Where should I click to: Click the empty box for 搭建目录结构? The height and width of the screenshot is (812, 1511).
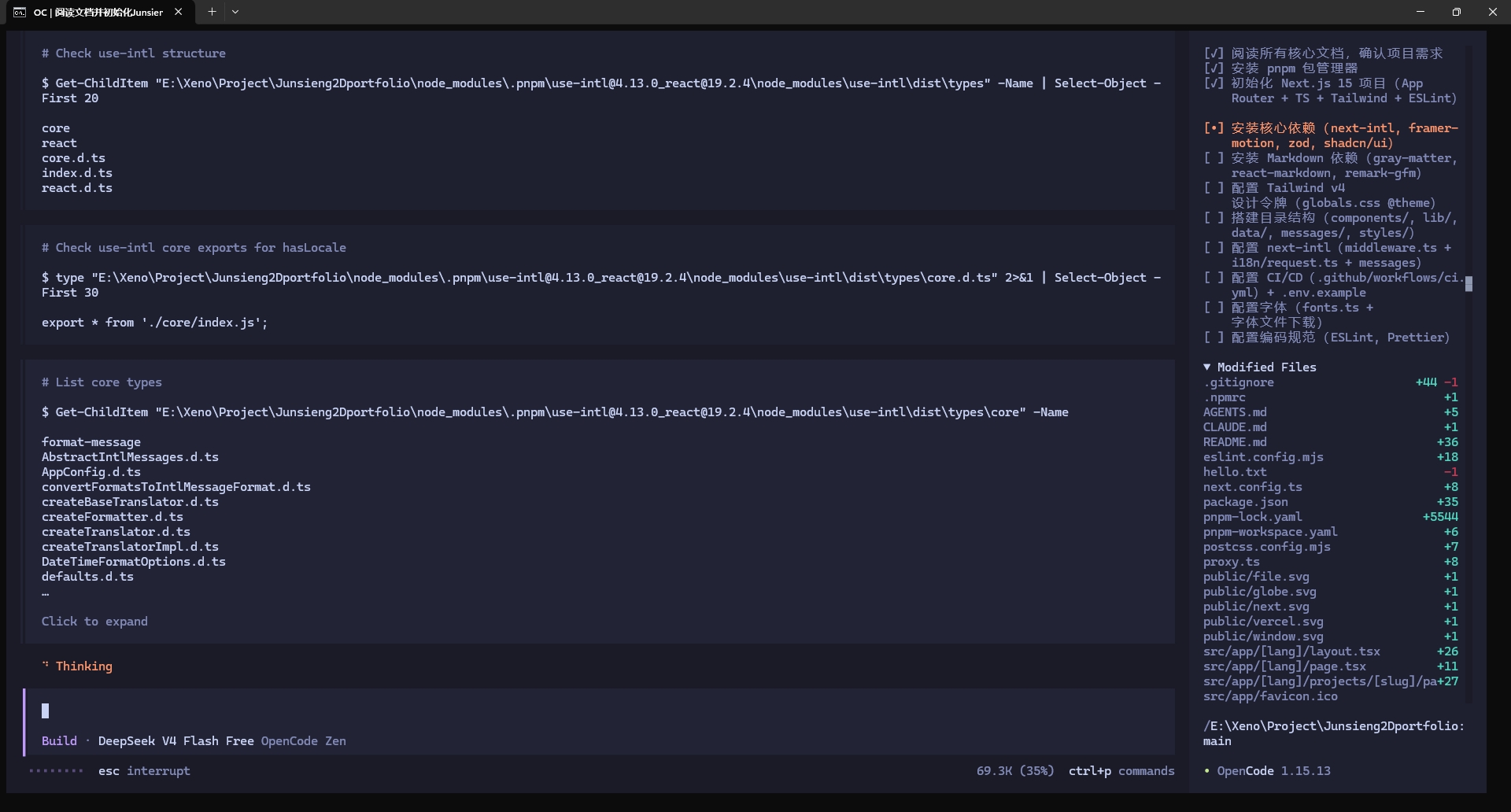click(1214, 218)
